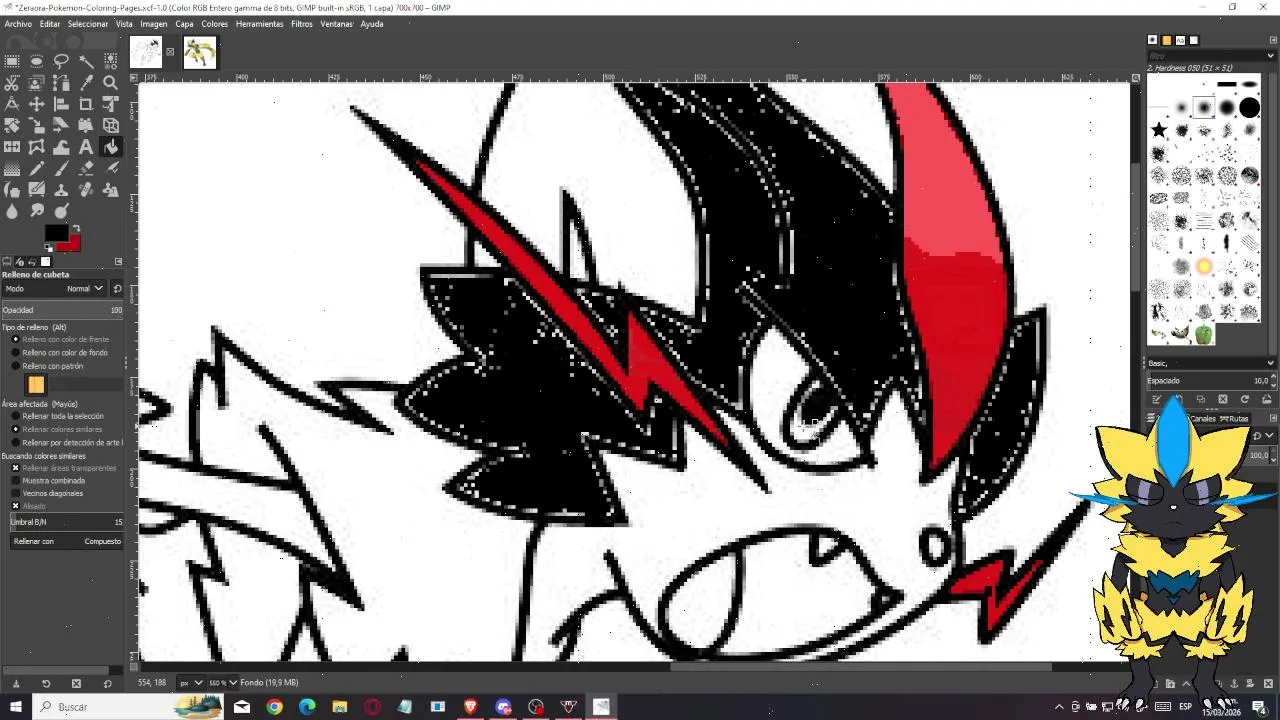Open the Herramientas menu
This screenshot has width=1280, height=720.
click(x=260, y=24)
